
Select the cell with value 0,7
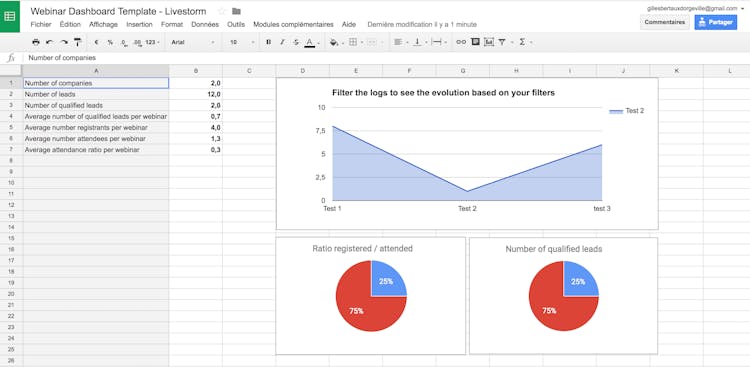[x=196, y=116]
